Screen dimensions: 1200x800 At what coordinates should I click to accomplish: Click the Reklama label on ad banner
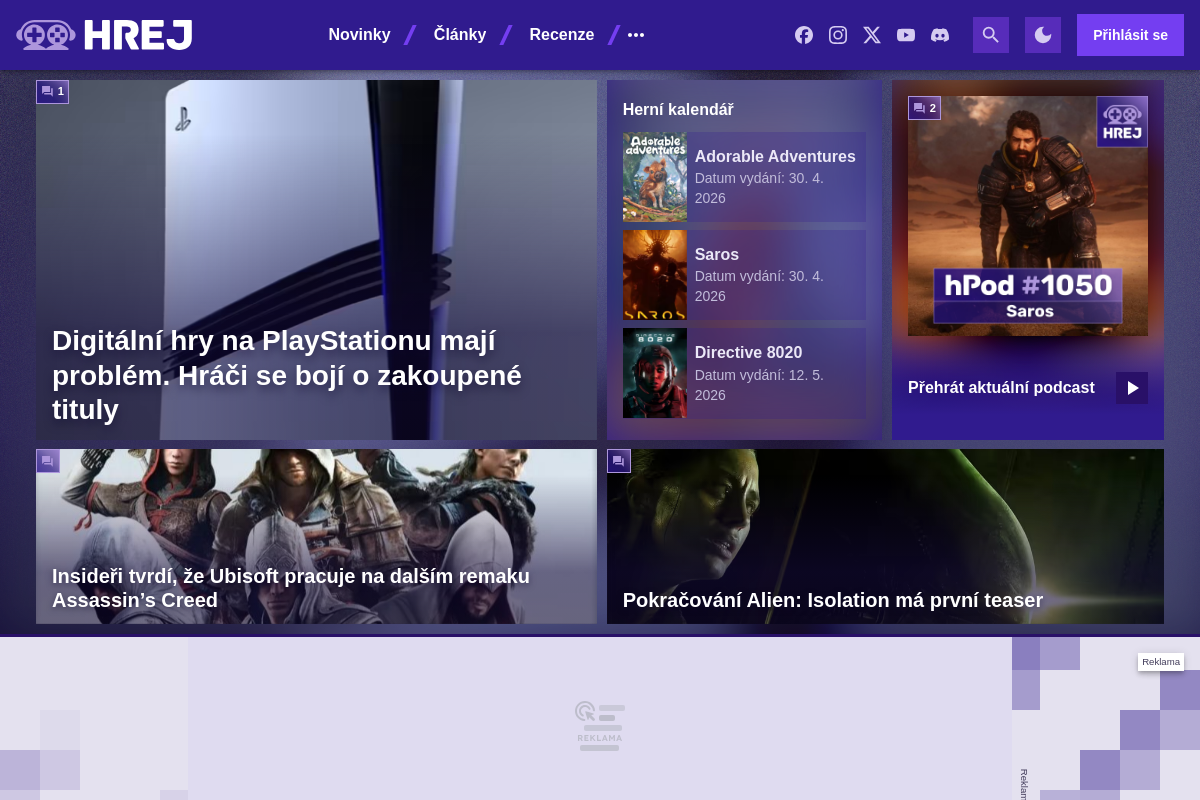pyautogui.click(x=1161, y=662)
